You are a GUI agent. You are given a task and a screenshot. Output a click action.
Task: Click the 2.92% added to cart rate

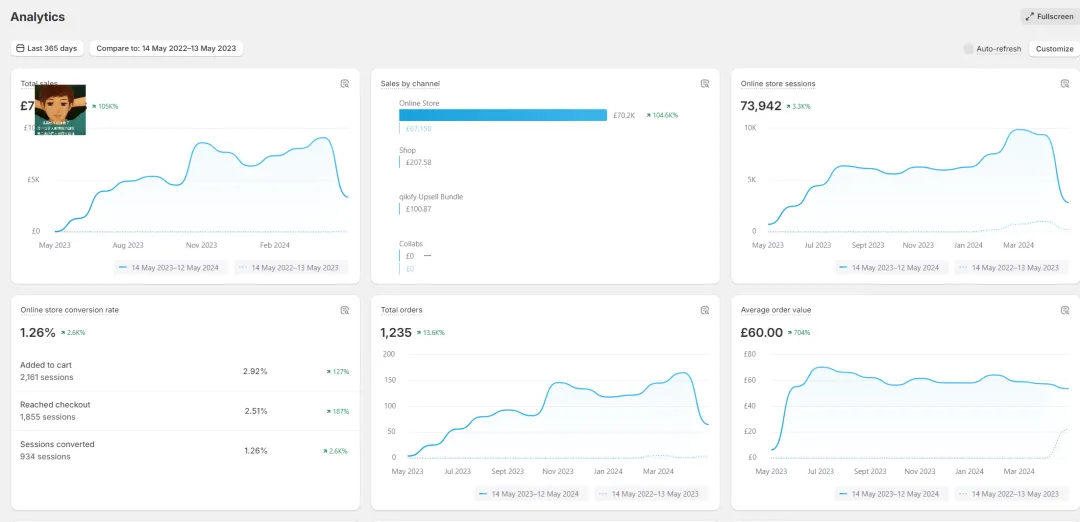click(x=255, y=371)
